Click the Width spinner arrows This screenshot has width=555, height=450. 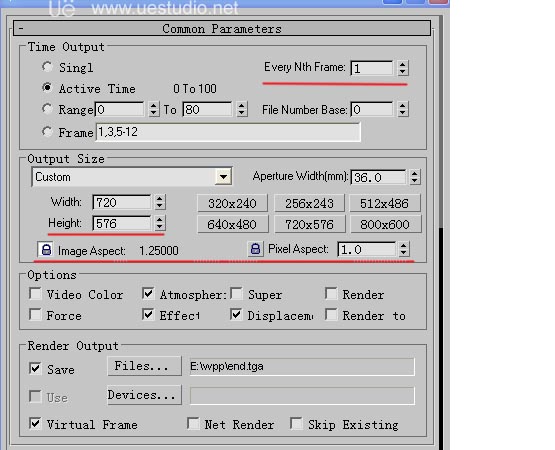coord(159,202)
